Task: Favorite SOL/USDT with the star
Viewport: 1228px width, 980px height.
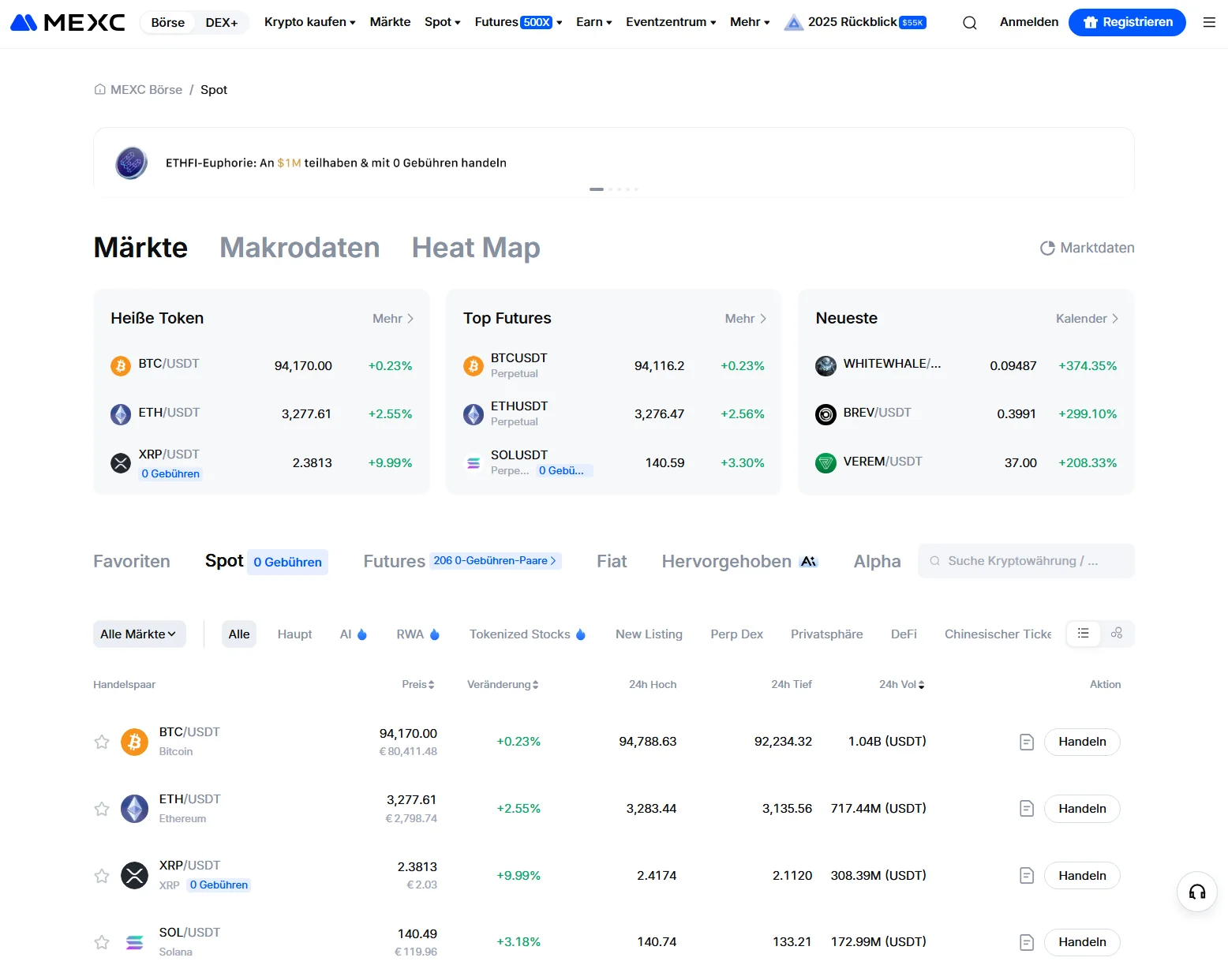Action: coord(102,942)
